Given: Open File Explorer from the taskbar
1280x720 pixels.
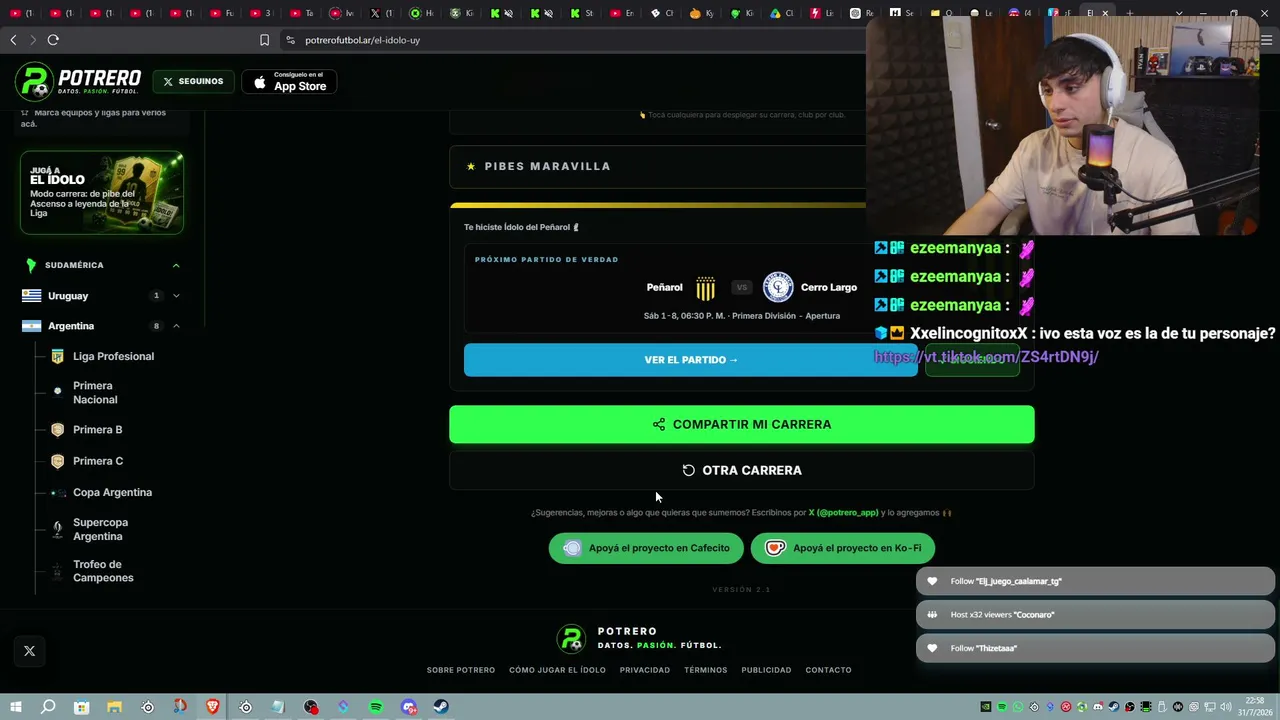Looking at the screenshot, I should [x=114, y=707].
